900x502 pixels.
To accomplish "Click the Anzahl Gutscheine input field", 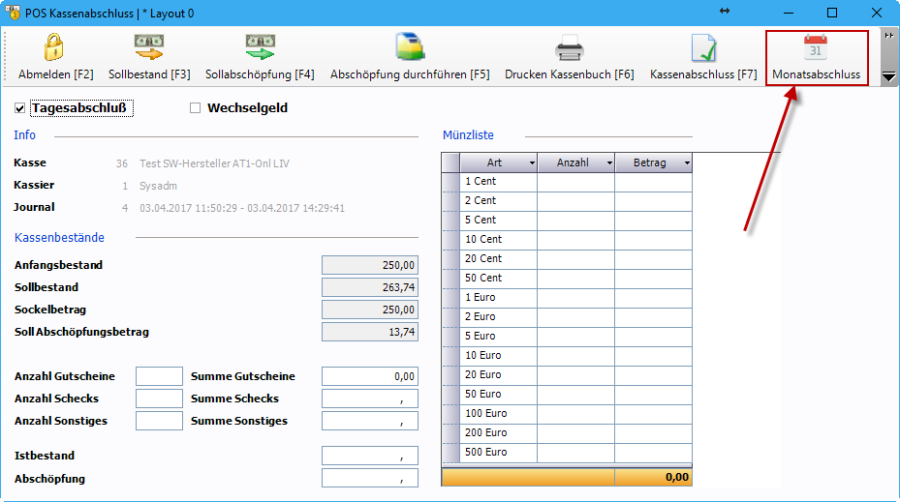I will [158, 376].
